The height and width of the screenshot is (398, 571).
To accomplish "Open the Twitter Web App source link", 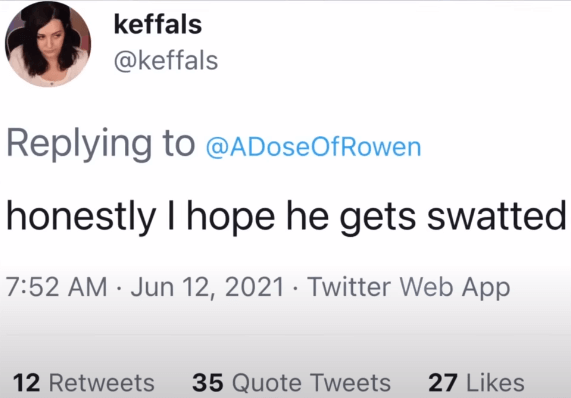I will [x=409, y=288].
